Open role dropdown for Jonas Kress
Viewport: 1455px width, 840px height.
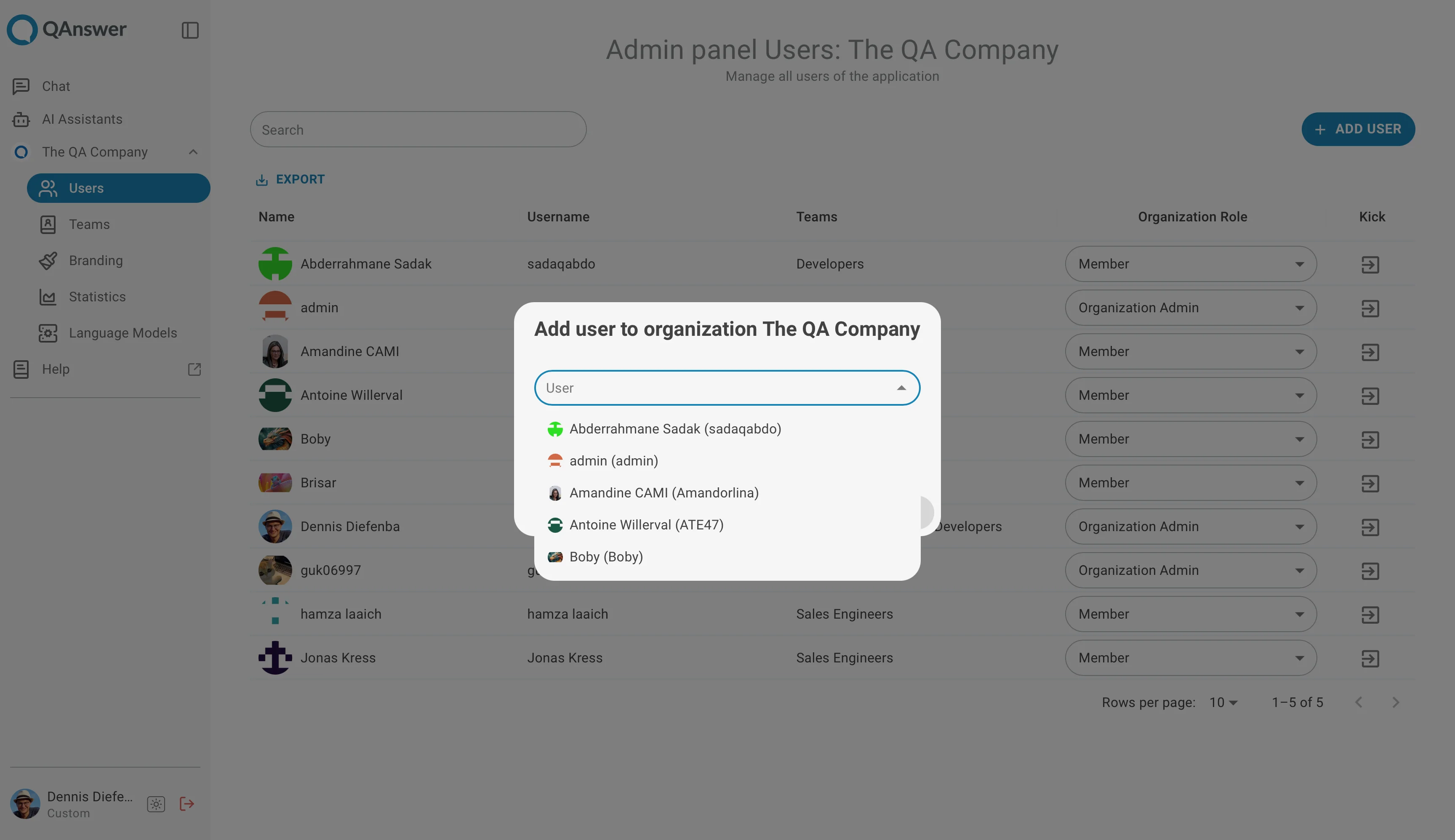point(1190,658)
